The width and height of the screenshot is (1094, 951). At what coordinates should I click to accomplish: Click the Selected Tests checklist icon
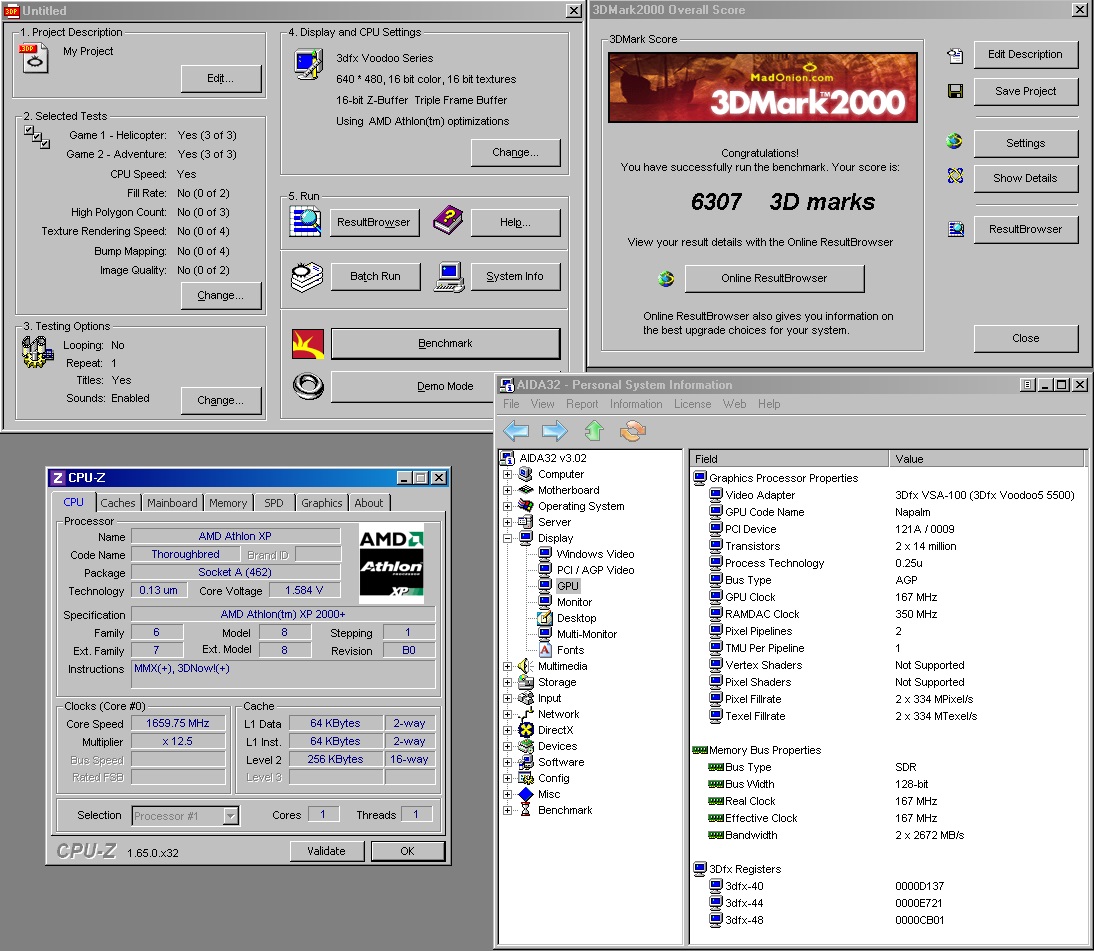[x=36, y=137]
